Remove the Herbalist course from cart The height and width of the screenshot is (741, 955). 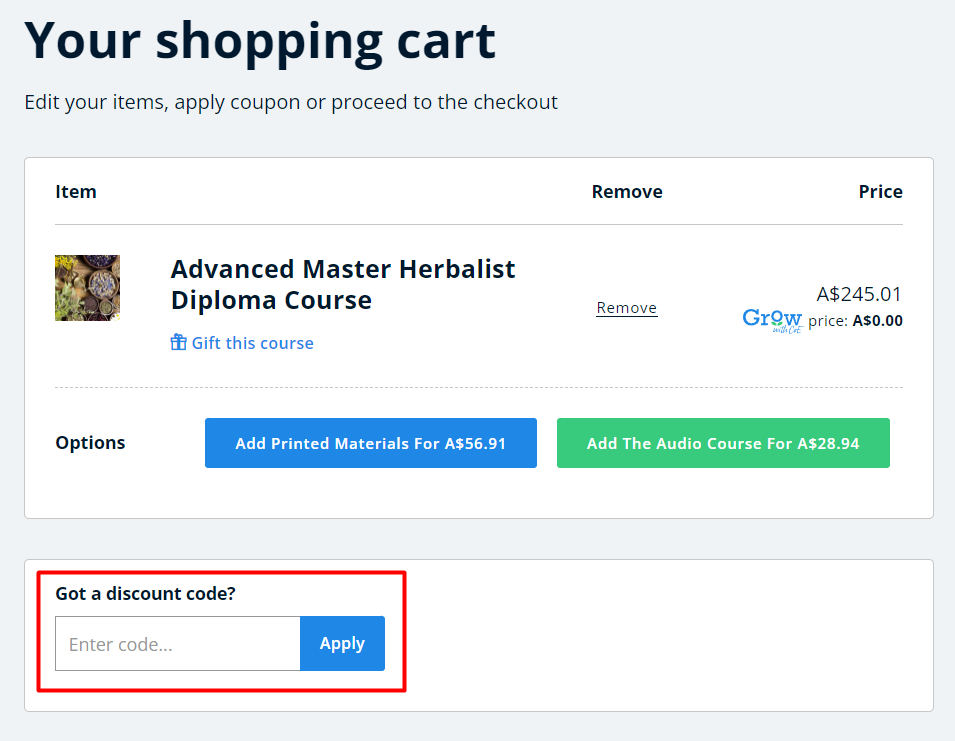click(626, 308)
